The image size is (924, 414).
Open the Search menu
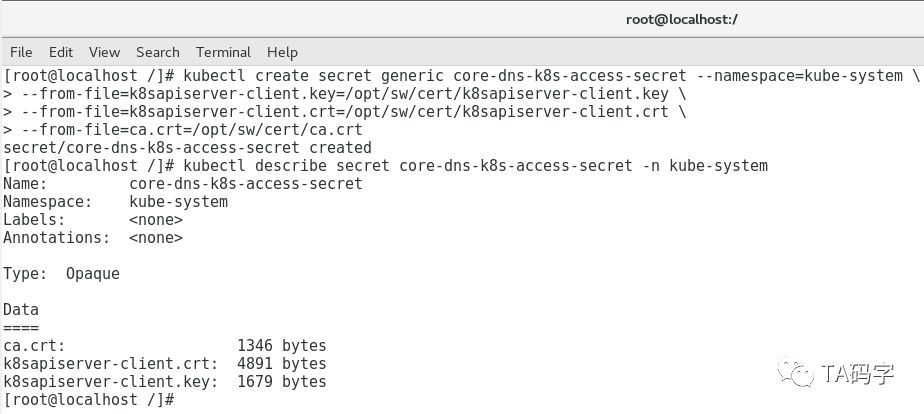(x=157, y=52)
